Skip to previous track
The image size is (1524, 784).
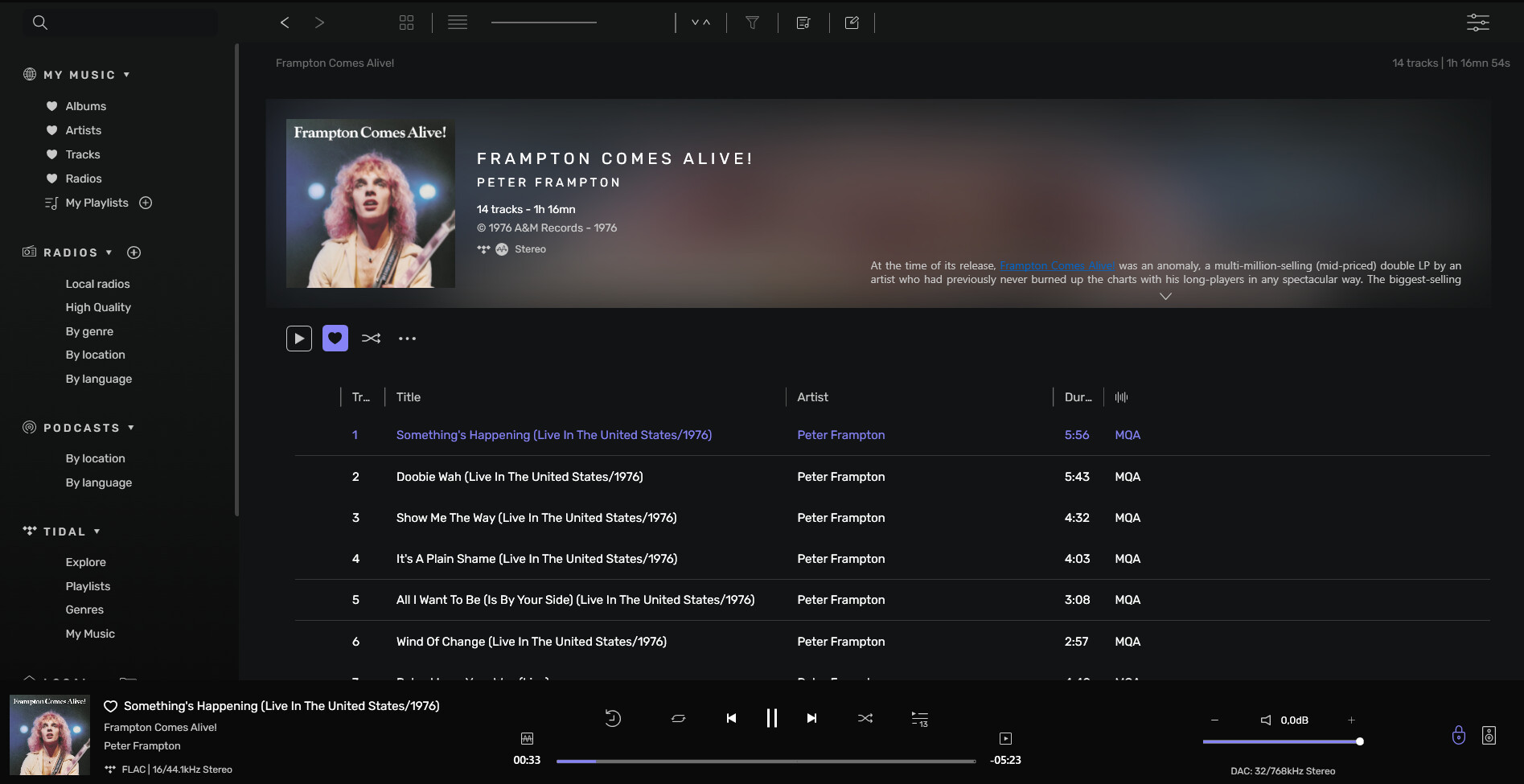click(x=731, y=718)
